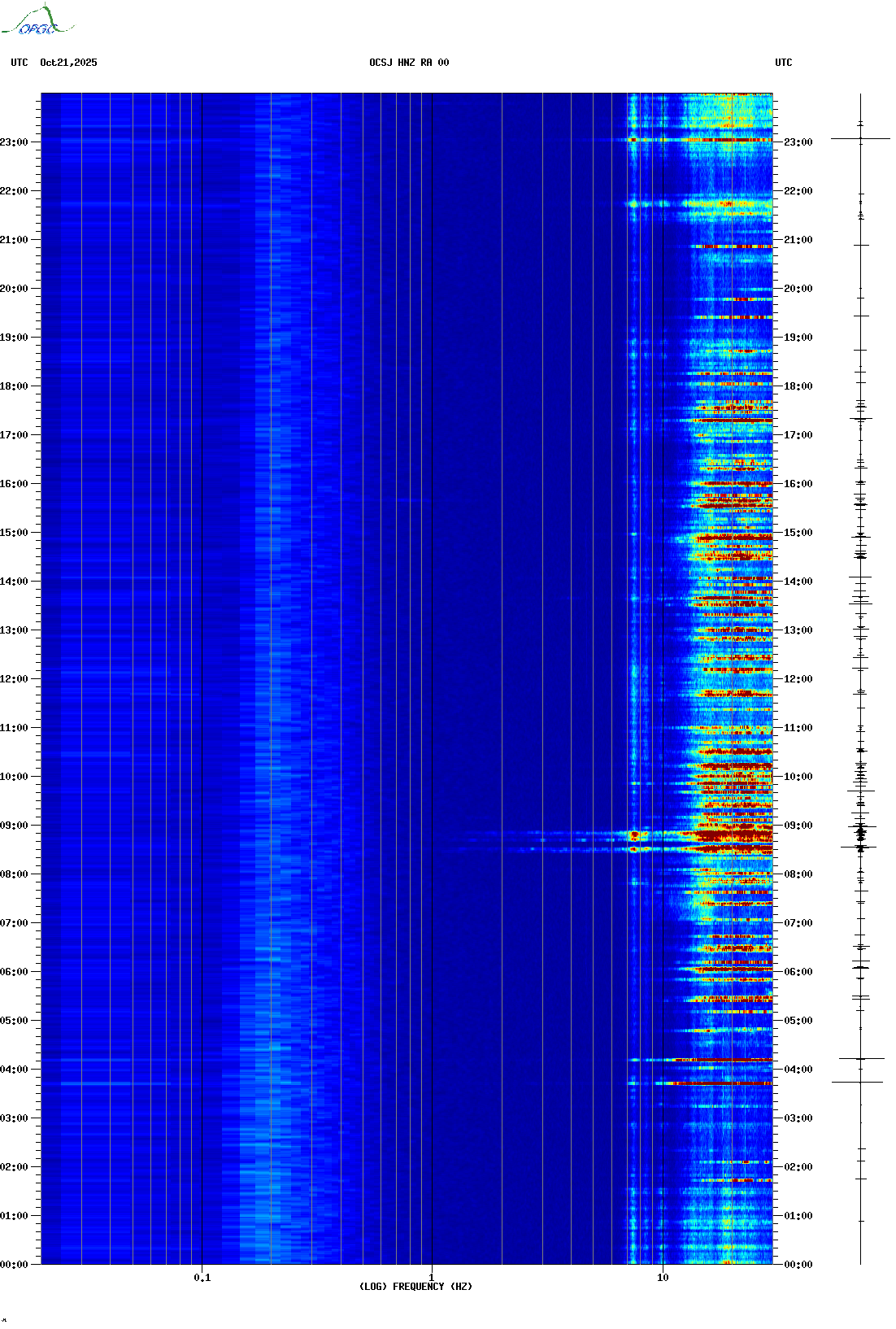Viewport: 896px width, 1329px height.
Task: Click the seismogram trace spike near 04:00
Action: (860, 1059)
